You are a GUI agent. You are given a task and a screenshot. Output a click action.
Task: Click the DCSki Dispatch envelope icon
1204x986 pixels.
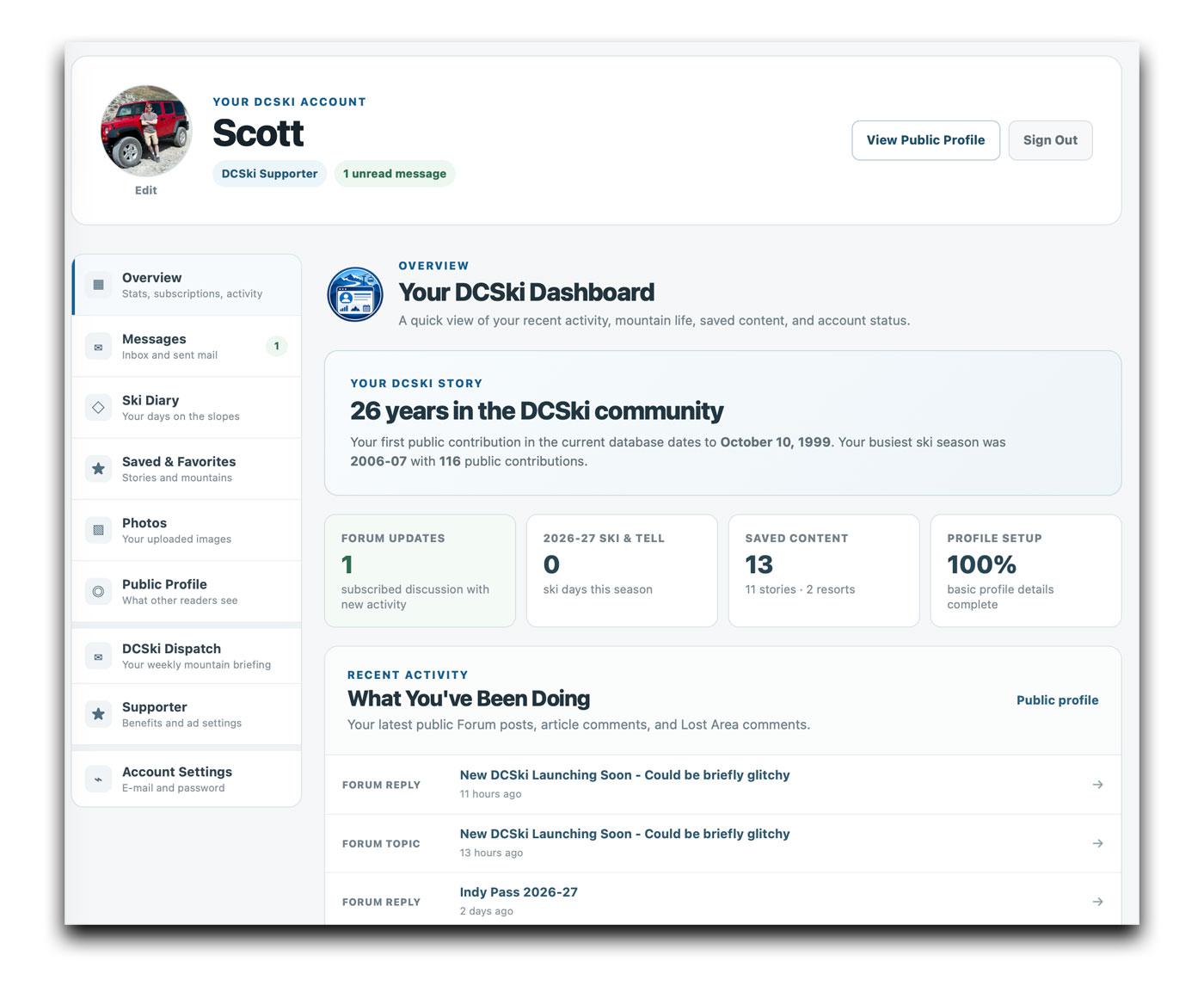tap(98, 656)
